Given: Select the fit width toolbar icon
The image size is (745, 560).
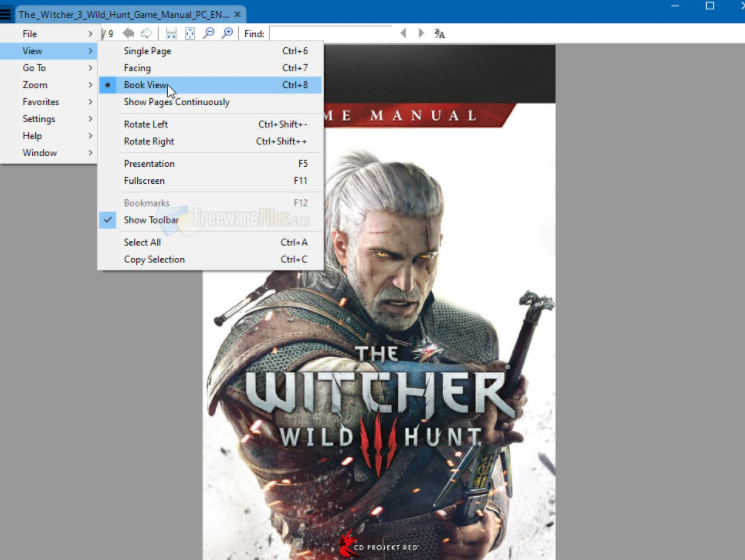Looking at the screenshot, I should [171, 33].
